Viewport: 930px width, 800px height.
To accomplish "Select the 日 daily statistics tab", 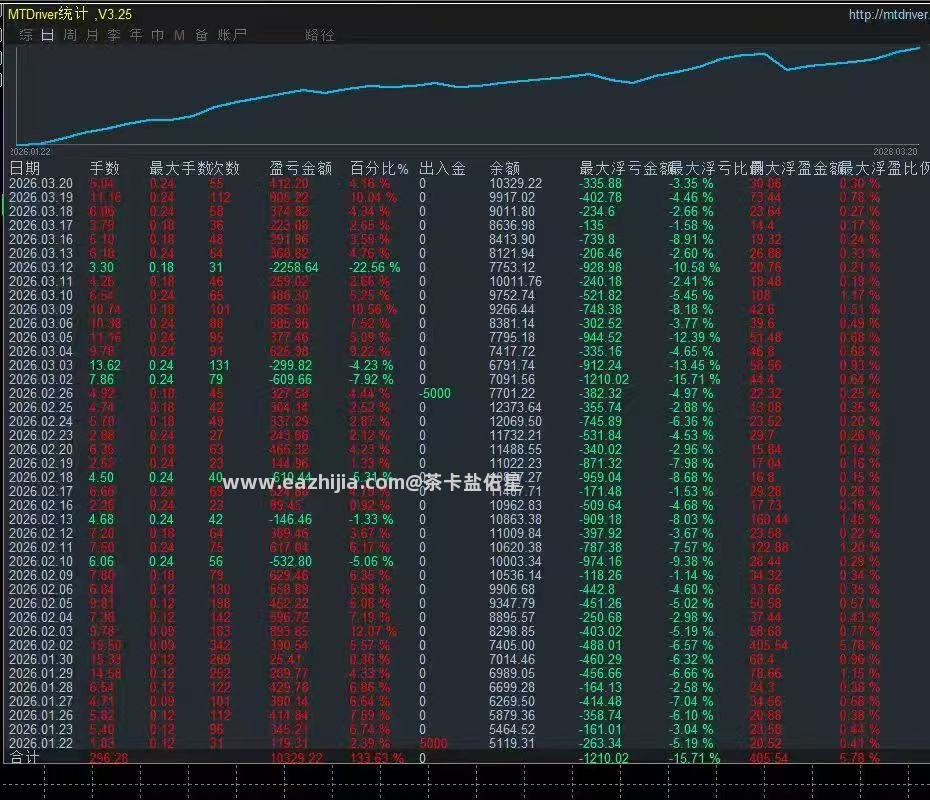I will pos(47,35).
